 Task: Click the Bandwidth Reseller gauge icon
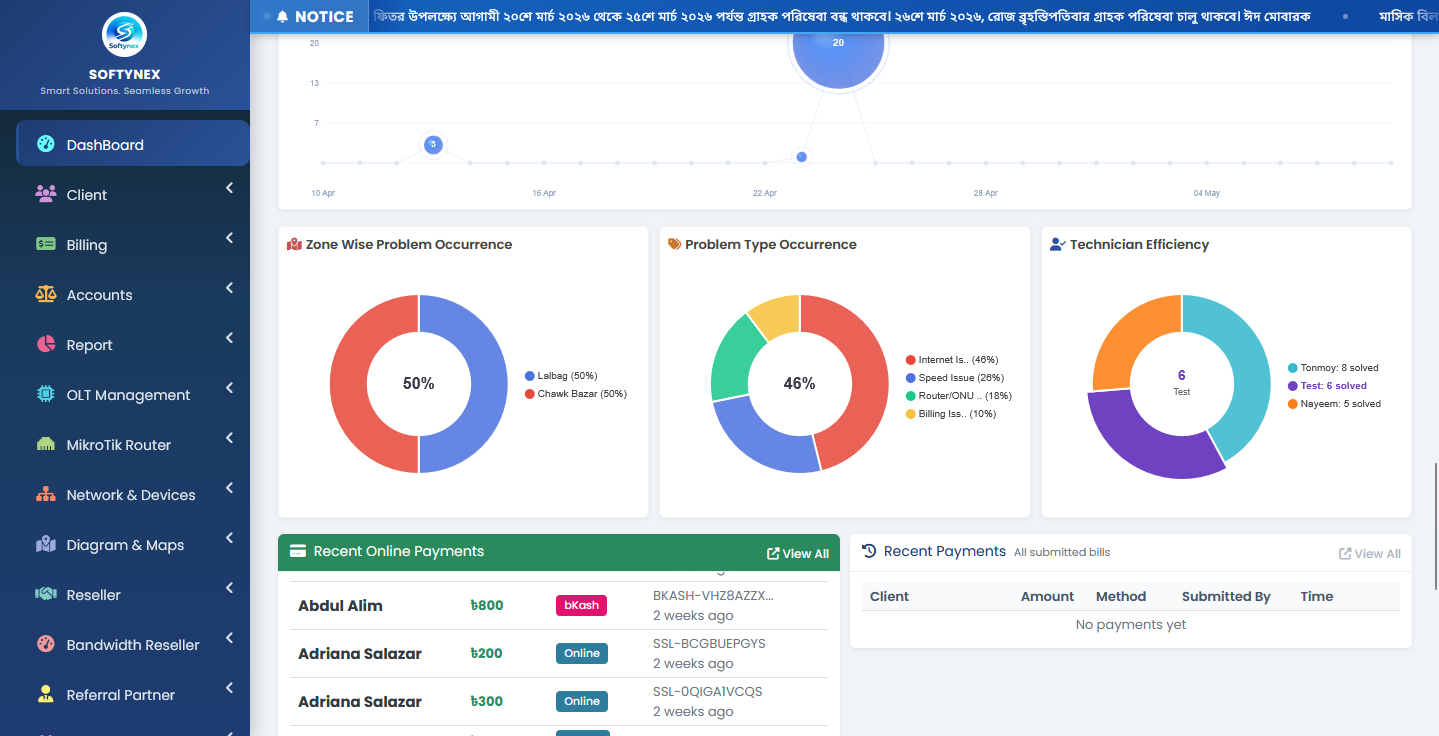[x=45, y=644]
